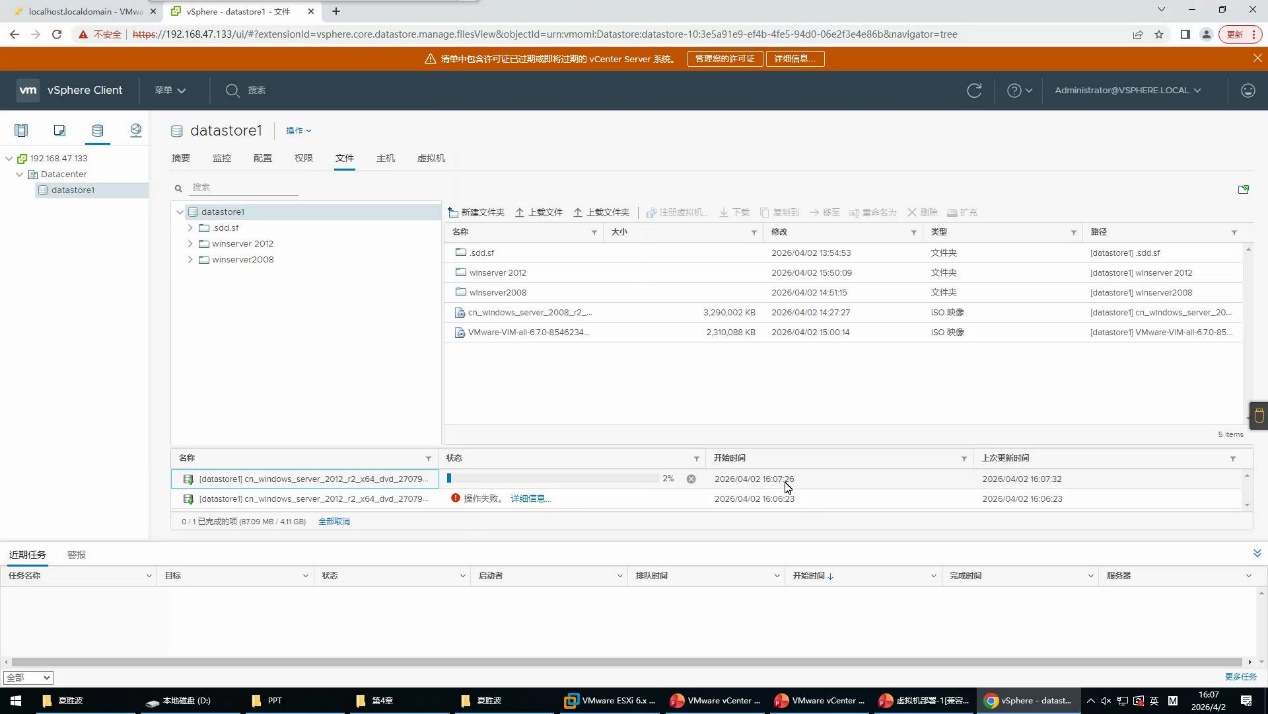Viewport: 1268px width, 714px height.
Task: Expand the .sdd.sf folder in tree
Action: (x=190, y=228)
